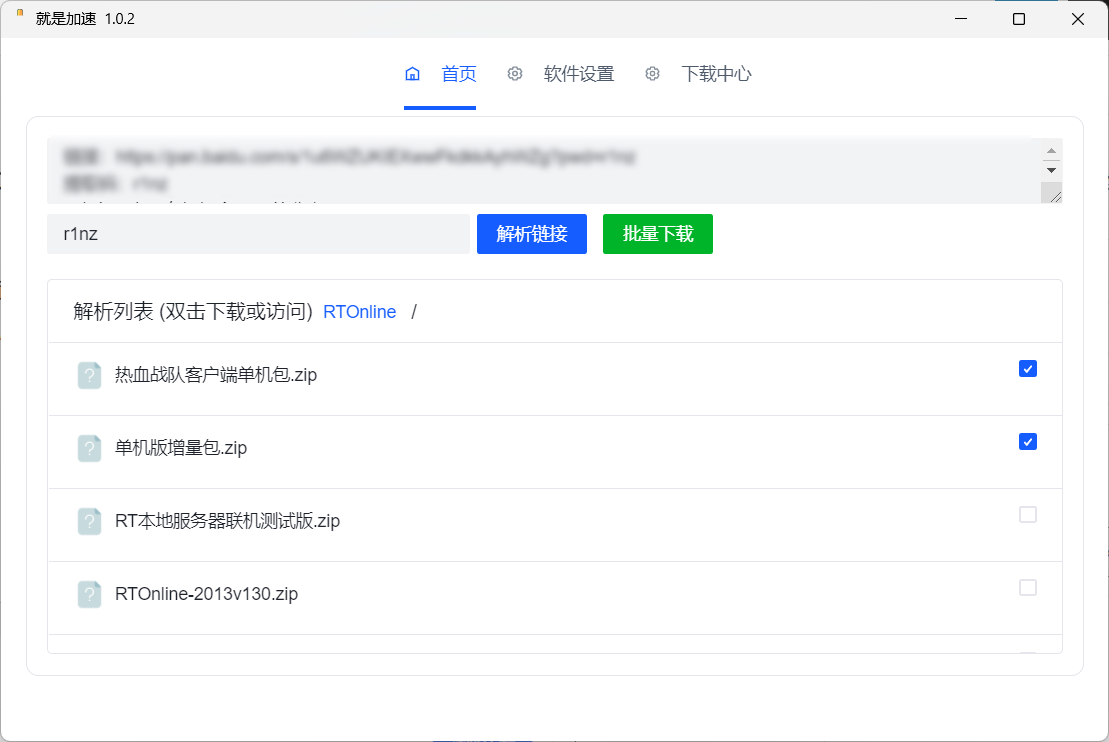The width and height of the screenshot is (1109, 742).
Task: Click the home icon beside 首页
Action: coord(412,73)
